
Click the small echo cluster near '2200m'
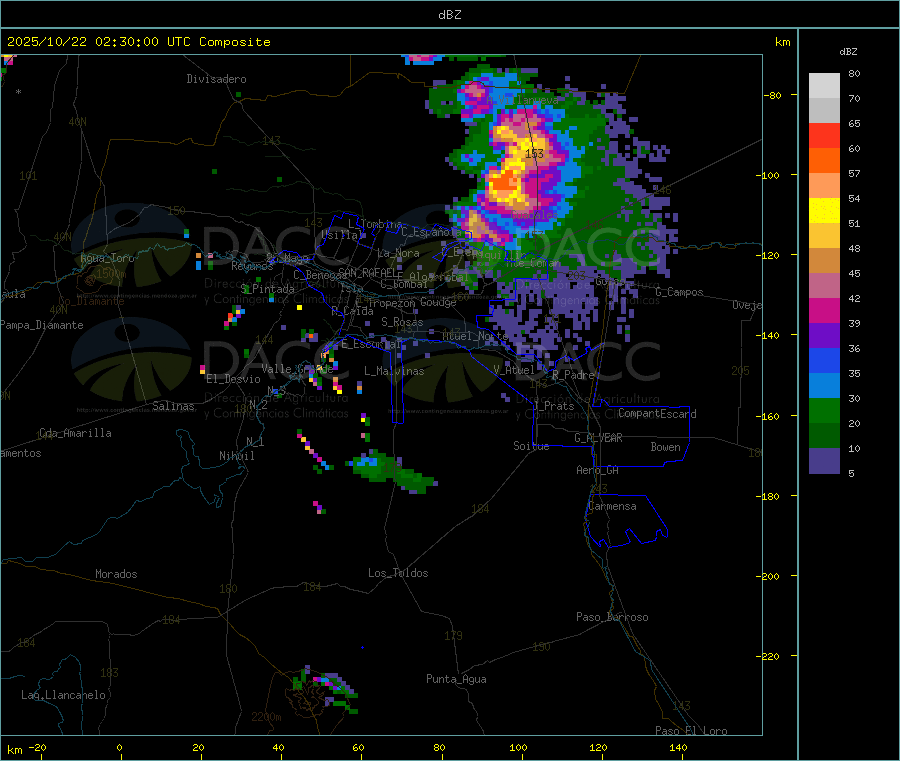[x=325, y=691]
